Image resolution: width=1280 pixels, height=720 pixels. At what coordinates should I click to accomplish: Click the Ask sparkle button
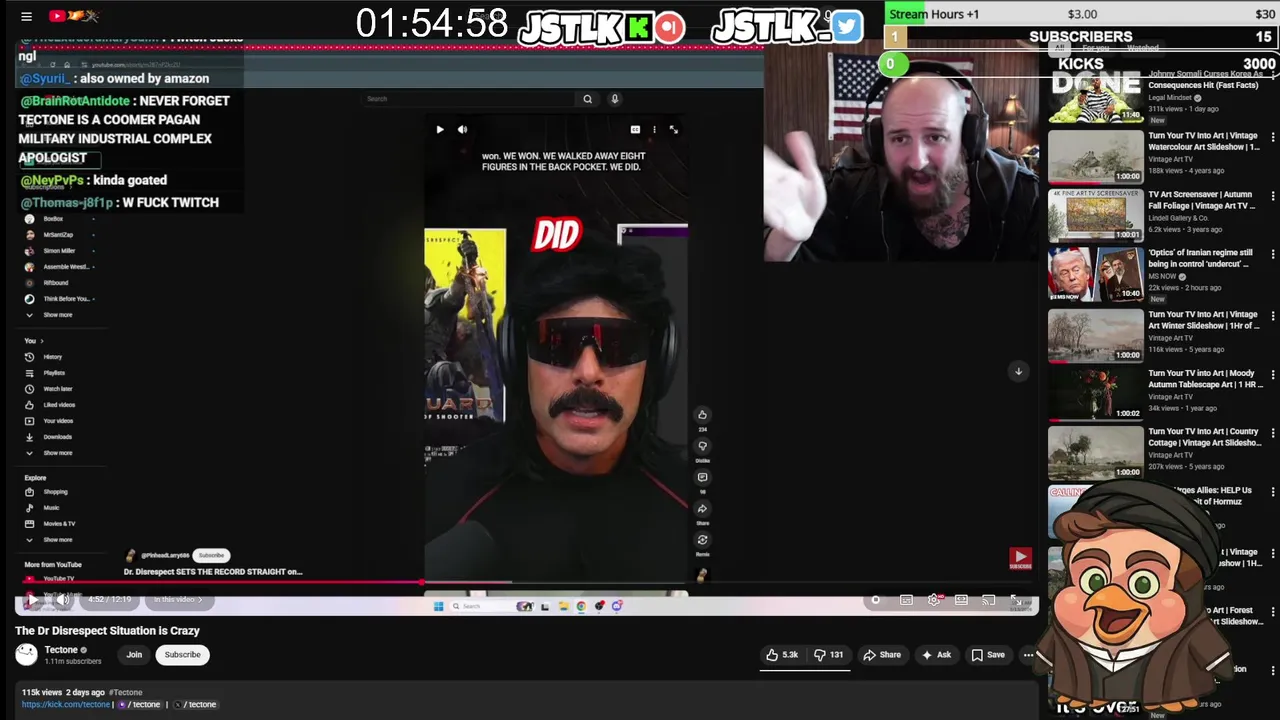pyautogui.click(x=936, y=655)
